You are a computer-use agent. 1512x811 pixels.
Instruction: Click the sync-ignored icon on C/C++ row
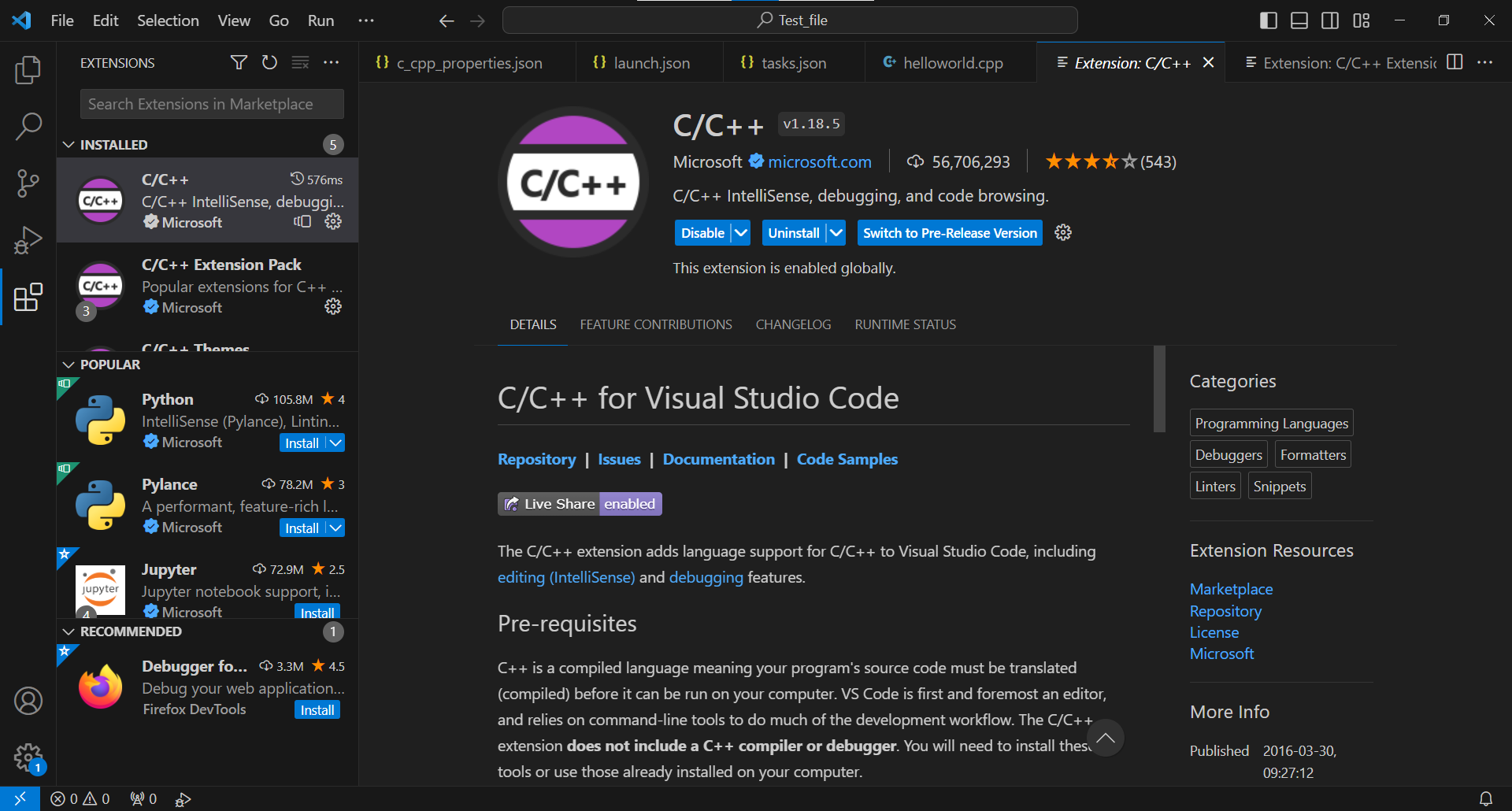pyautogui.click(x=302, y=222)
